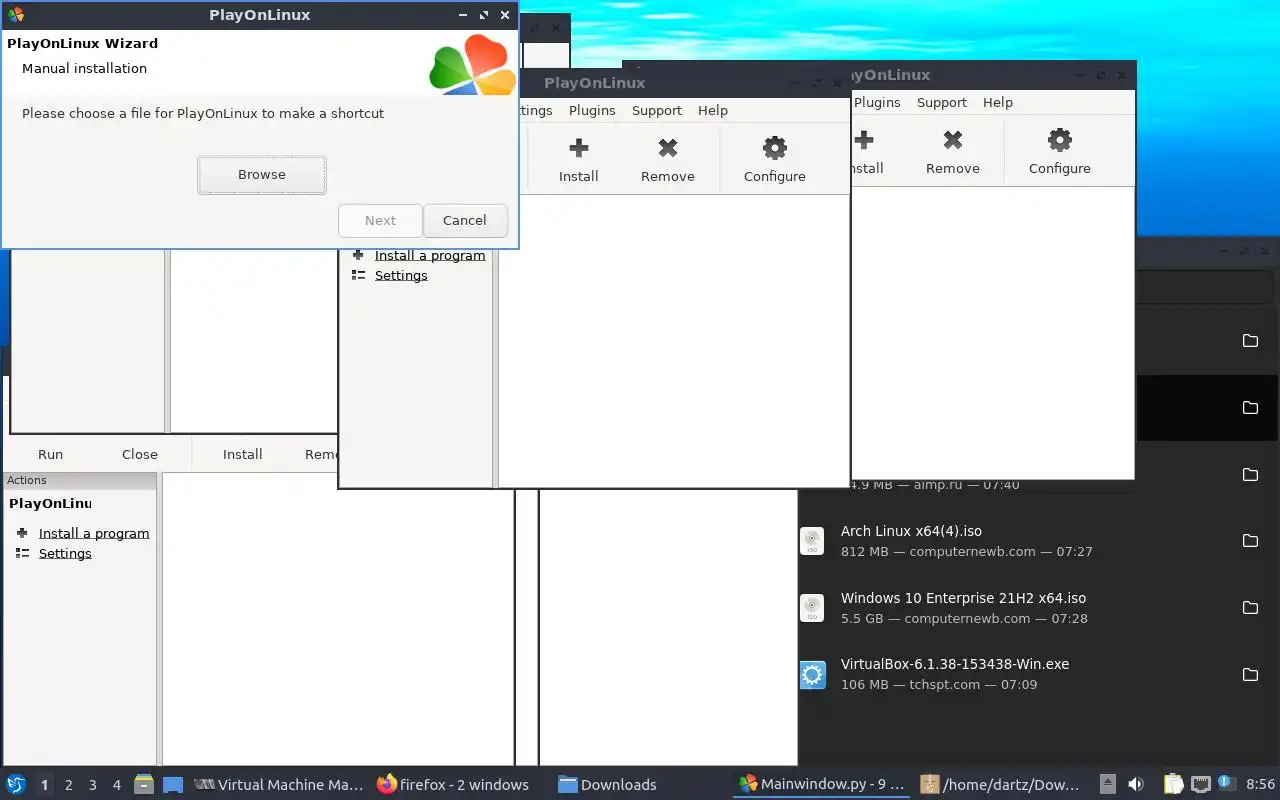
Task: Click Settings link in middle window sidebar
Action: (x=401, y=276)
